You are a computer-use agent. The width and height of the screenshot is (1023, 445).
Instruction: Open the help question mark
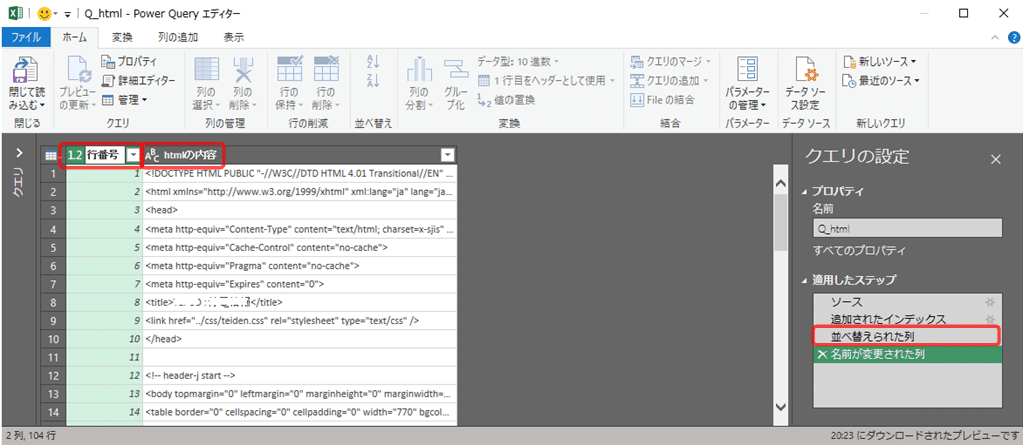1012,38
